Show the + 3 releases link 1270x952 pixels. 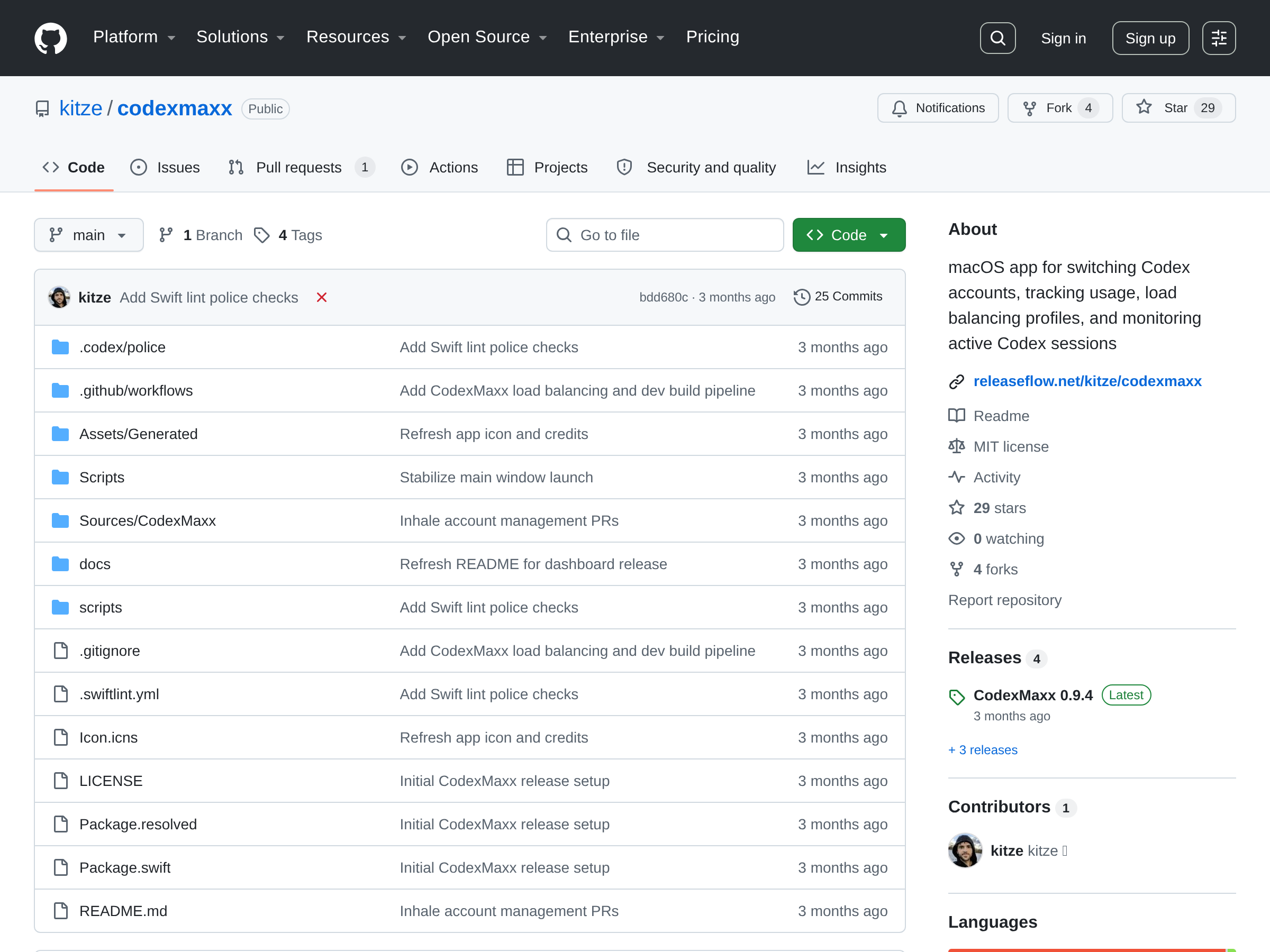pyautogui.click(x=982, y=750)
